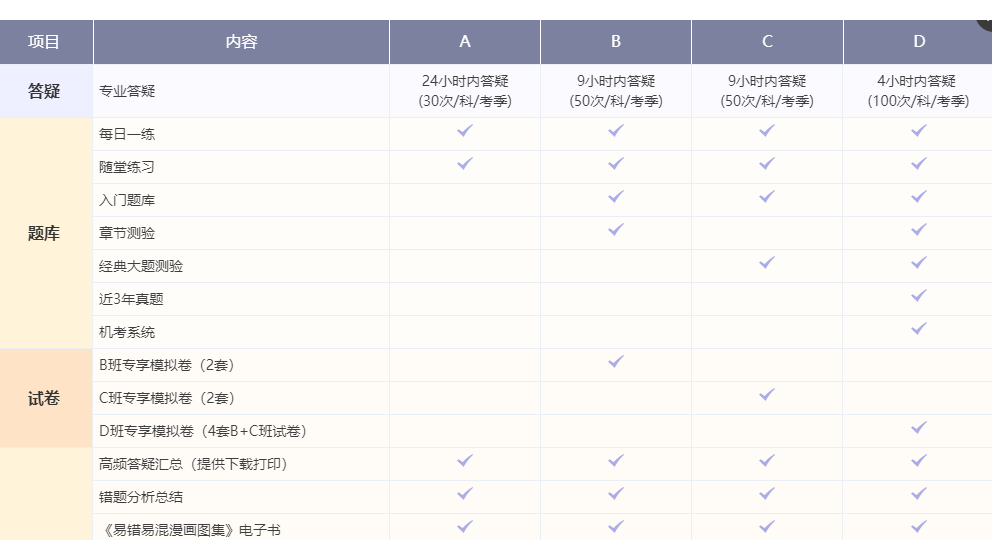Select the column D header
997x560 pixels.
pos(918,42)
